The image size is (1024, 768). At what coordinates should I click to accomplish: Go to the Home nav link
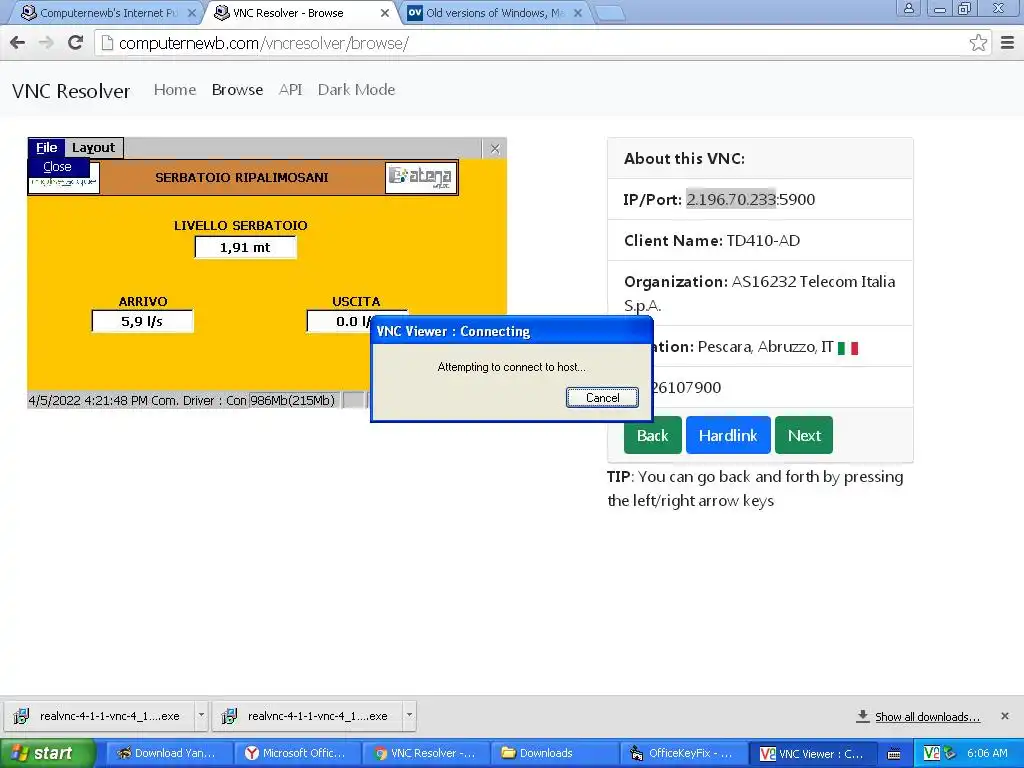[x=175, y=89]
